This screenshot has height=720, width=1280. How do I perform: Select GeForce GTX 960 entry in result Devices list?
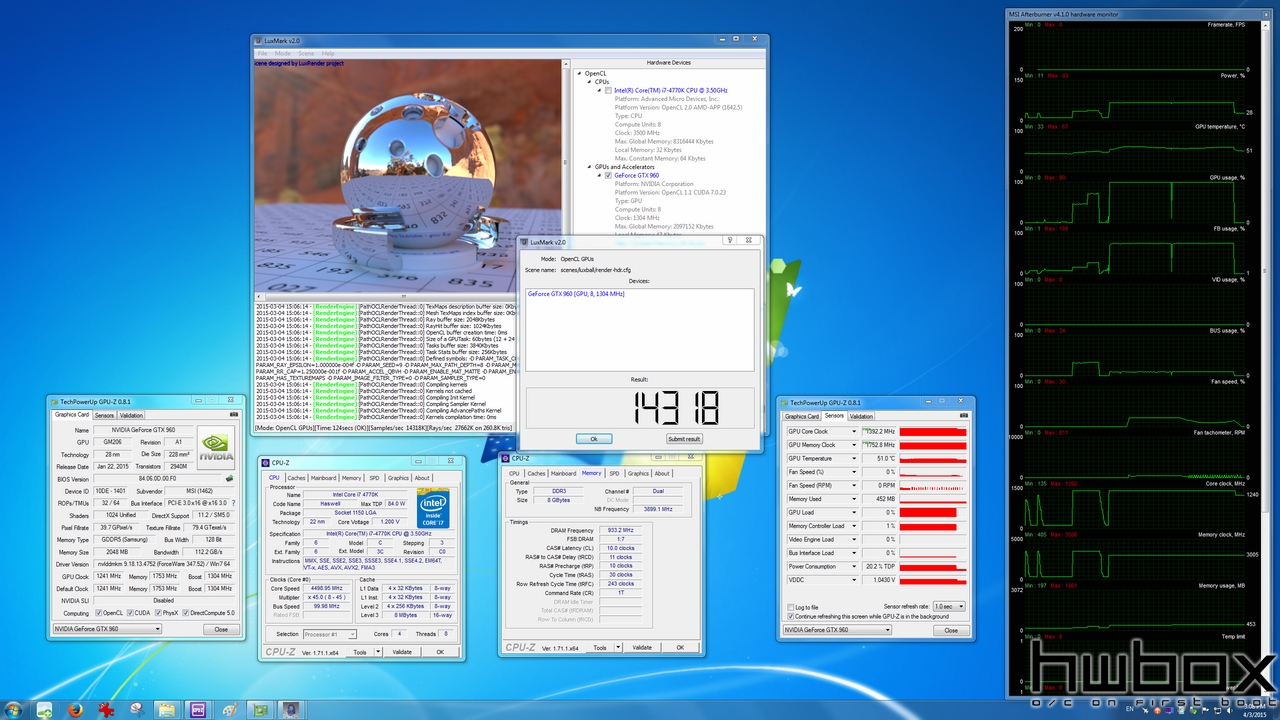(576, 294)
